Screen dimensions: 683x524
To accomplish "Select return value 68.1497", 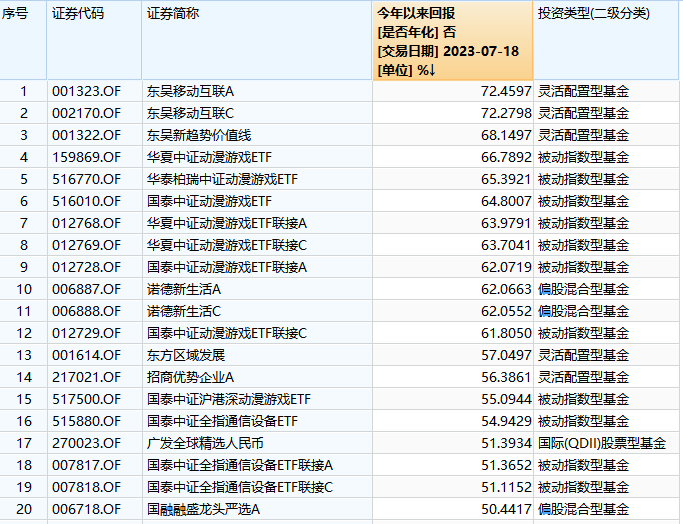I will pyautogui.click(x=506, y=135).
